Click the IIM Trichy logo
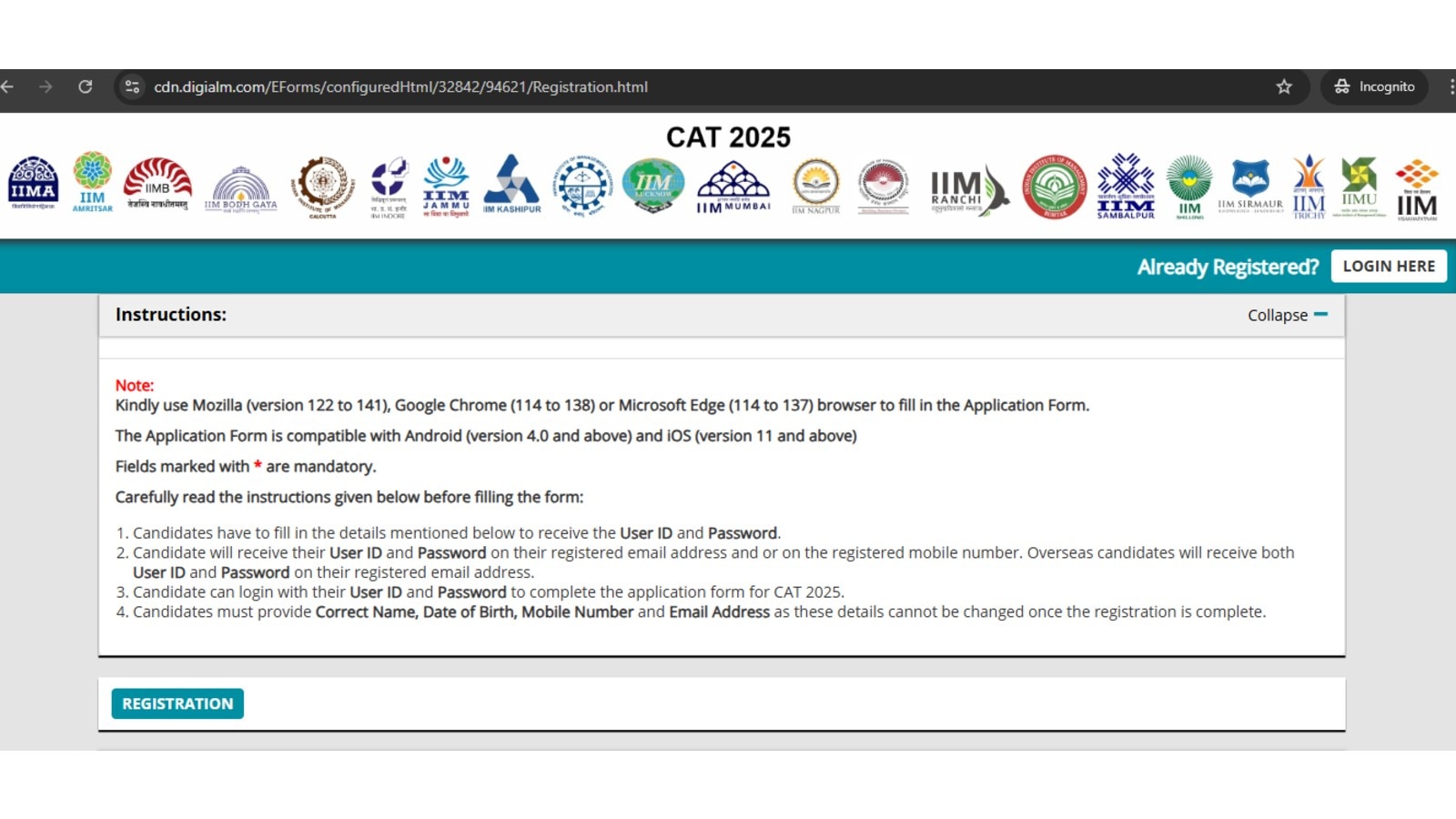Image resolution: width=1456 pixels, height=819 pixels. (1309, 185)
